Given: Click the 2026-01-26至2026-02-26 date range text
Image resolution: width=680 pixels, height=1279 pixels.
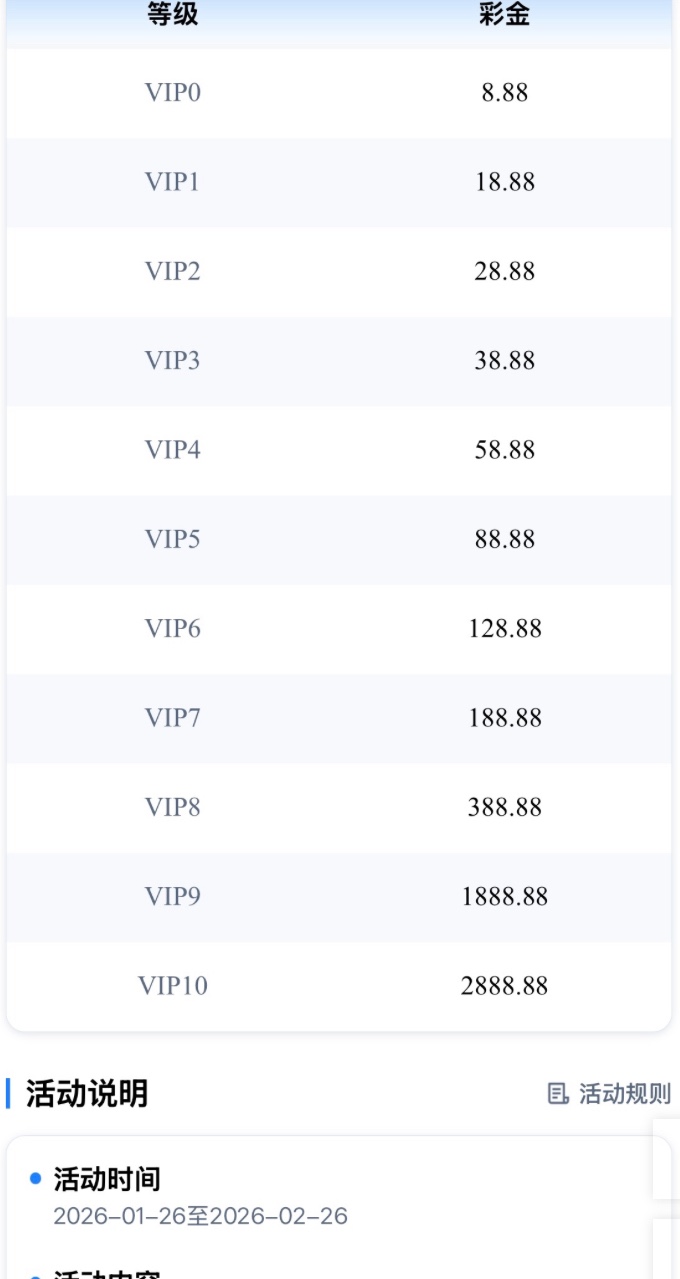Looking at the screenshot, I should 200,1216.
